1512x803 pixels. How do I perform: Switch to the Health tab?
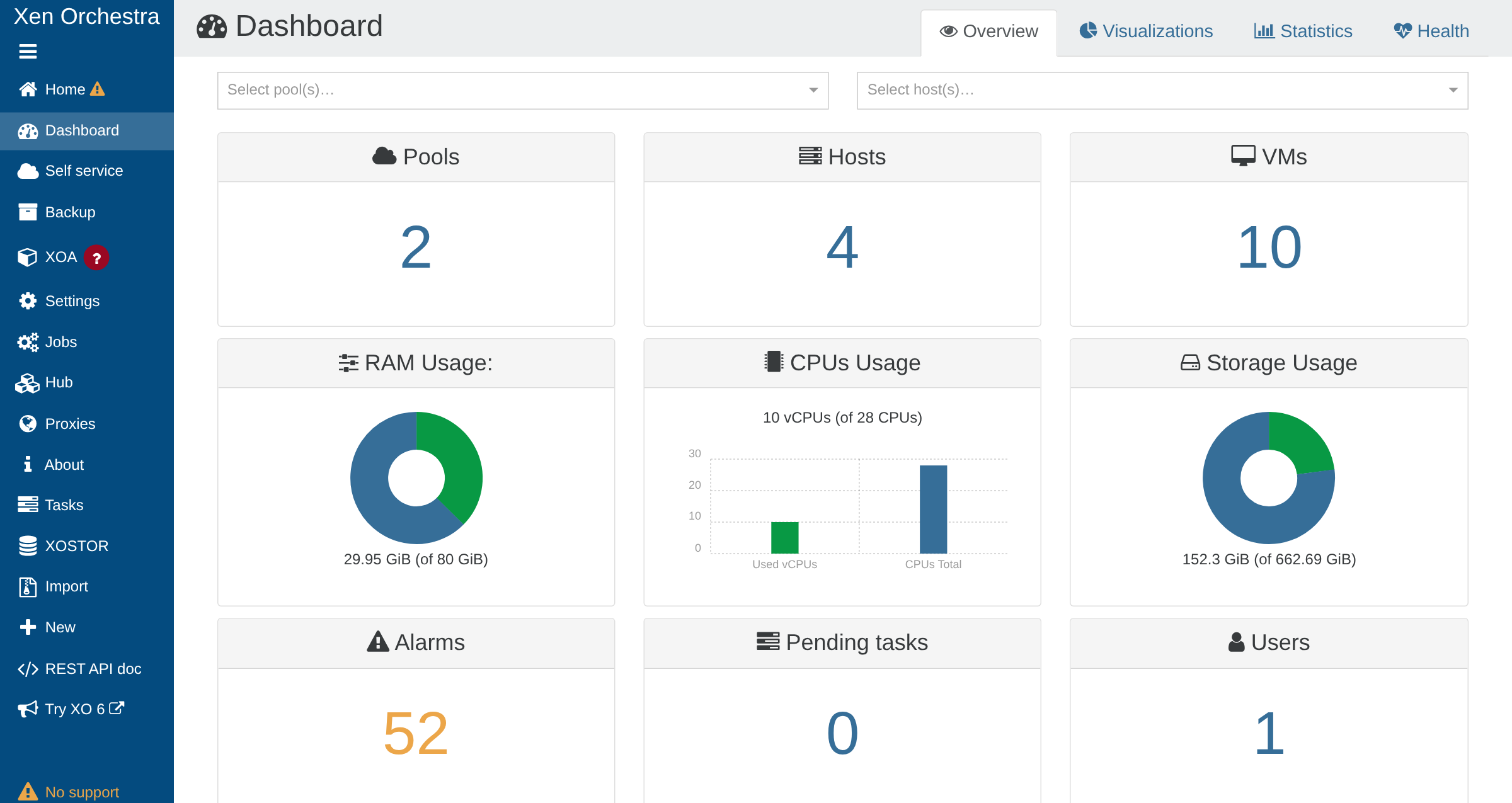point(1431,31)
